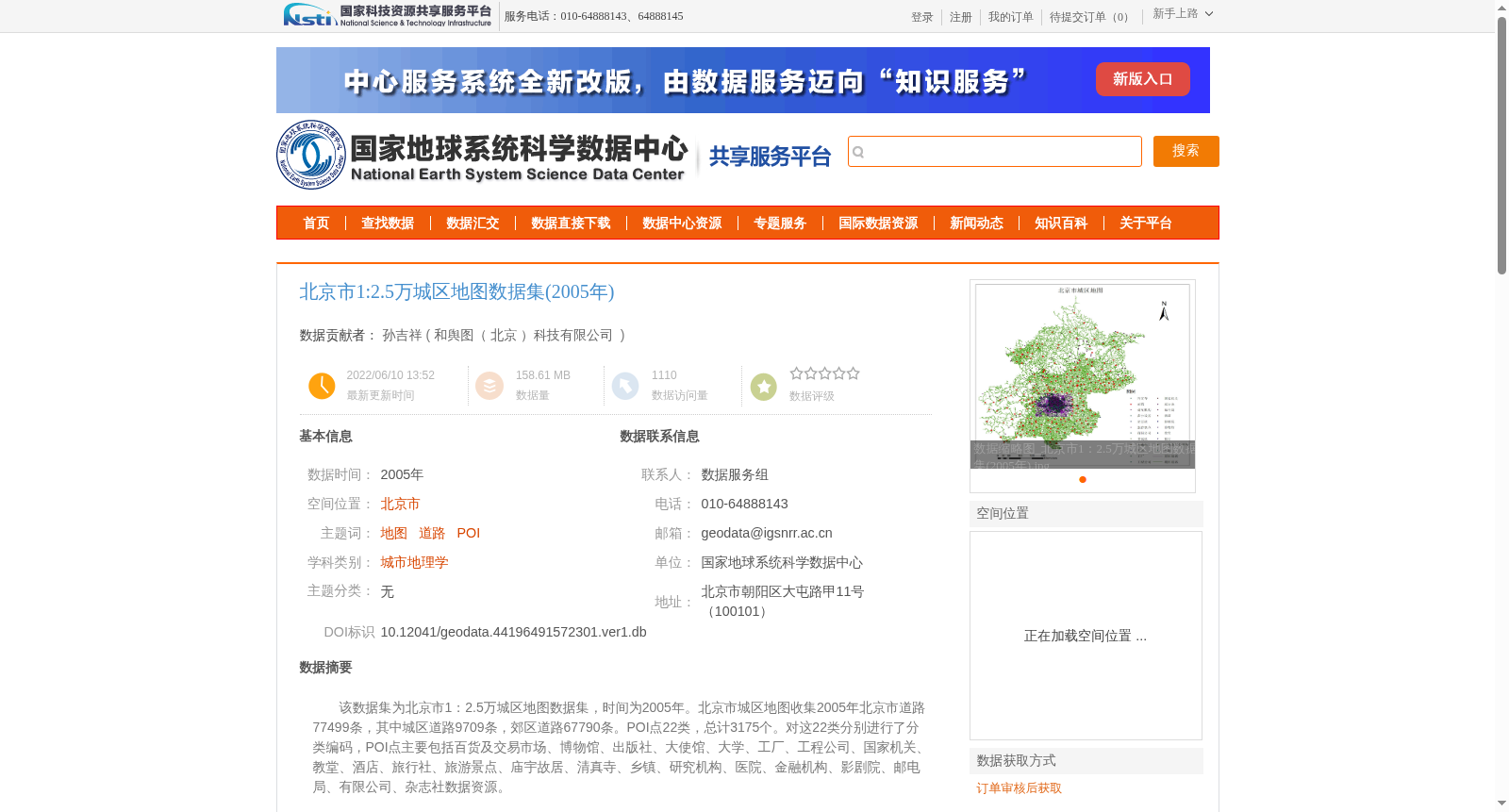Click the 数据联系信息 section heading
Viewport: 1509px width, 812px height.
point(659,437)
